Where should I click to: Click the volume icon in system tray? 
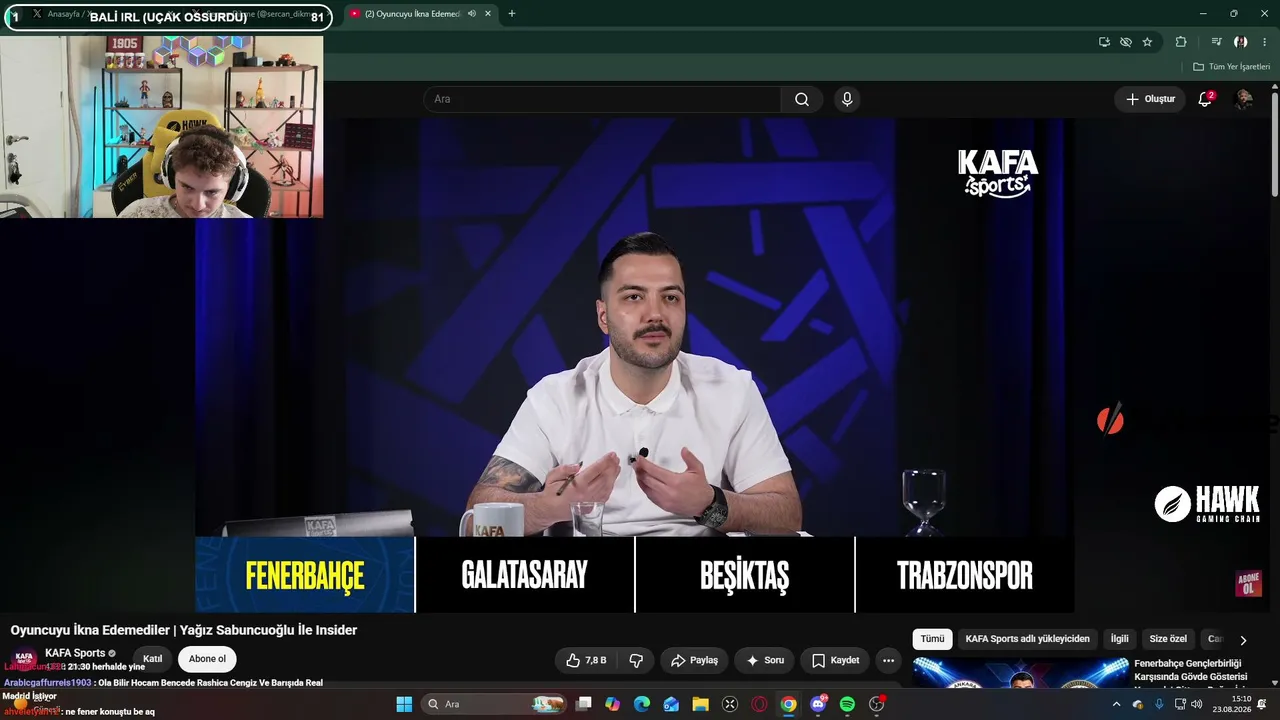tap(1197, 704)
